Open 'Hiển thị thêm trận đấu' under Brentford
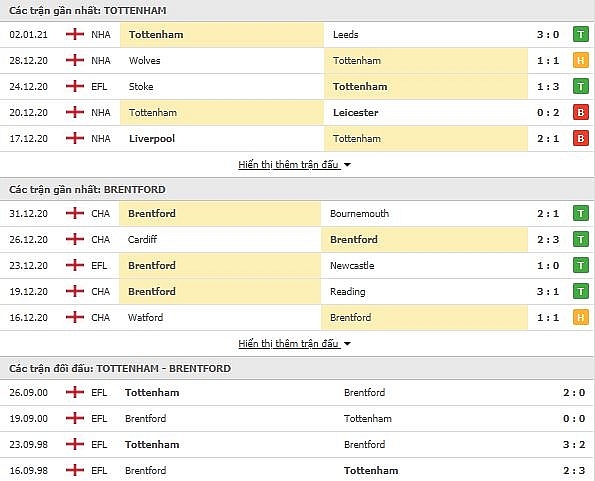This screenshot has width=595, height=481. pyautogui.click(x=288, y=344)
